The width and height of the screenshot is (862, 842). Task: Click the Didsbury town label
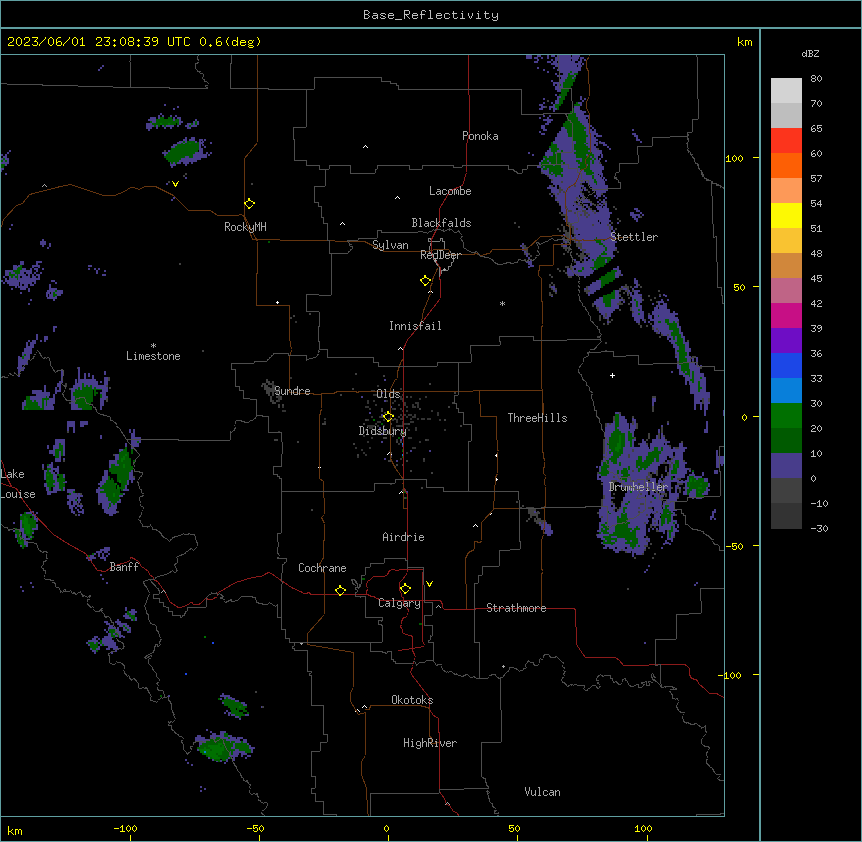[x=383, y=431]
